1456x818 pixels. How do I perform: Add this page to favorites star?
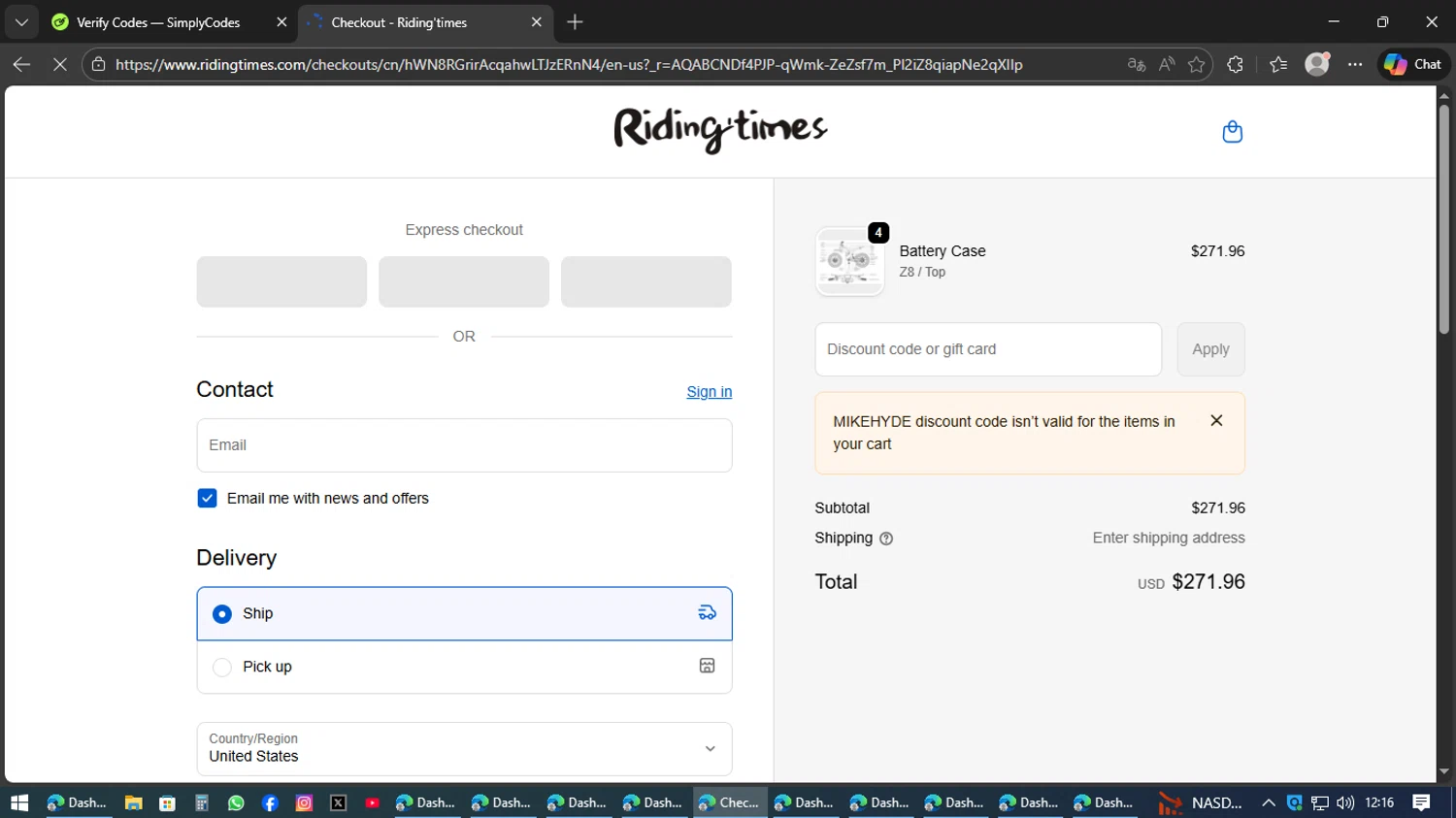pos(1197,64)
